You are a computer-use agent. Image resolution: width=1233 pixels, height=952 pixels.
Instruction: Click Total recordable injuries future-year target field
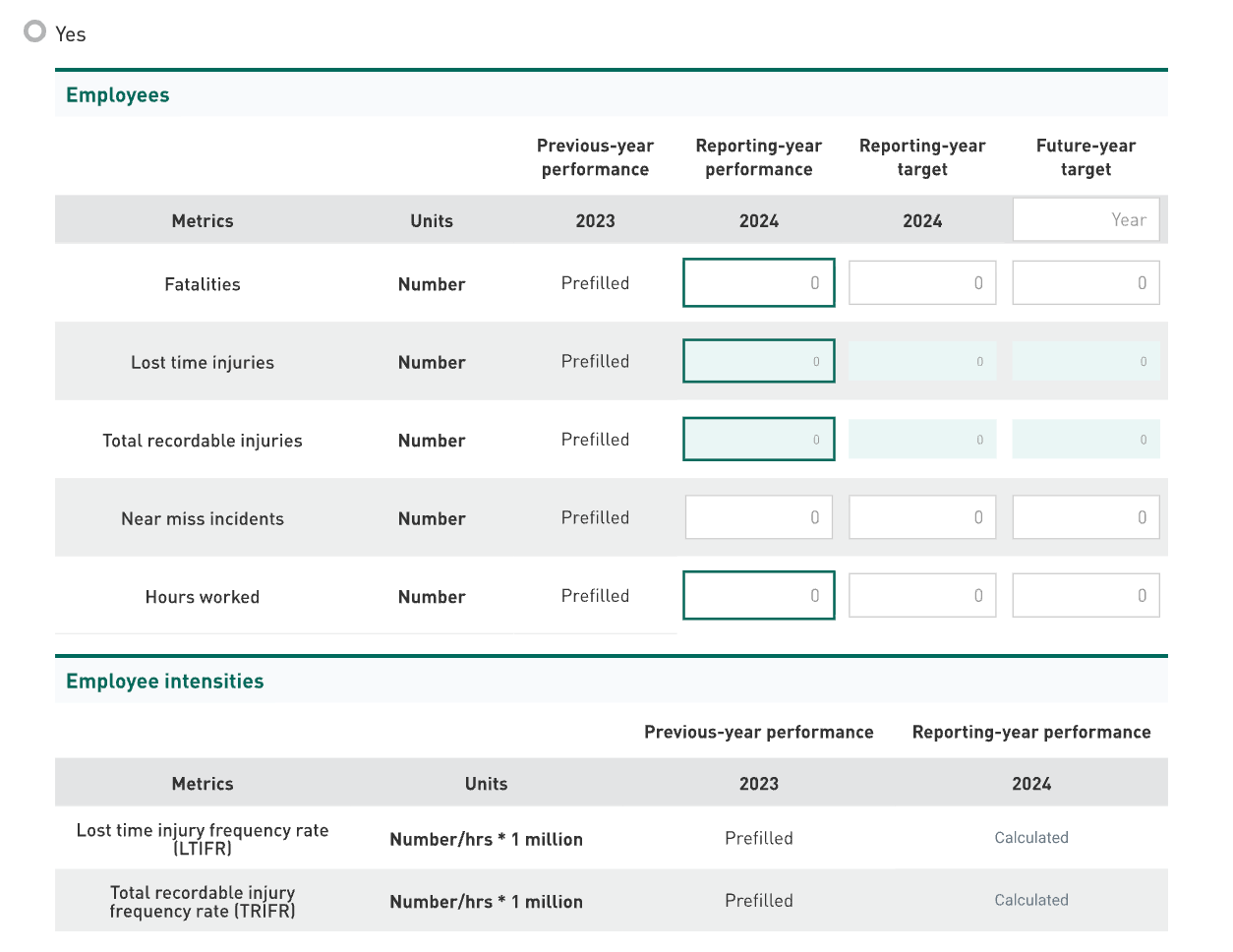tap(1086, 440)
